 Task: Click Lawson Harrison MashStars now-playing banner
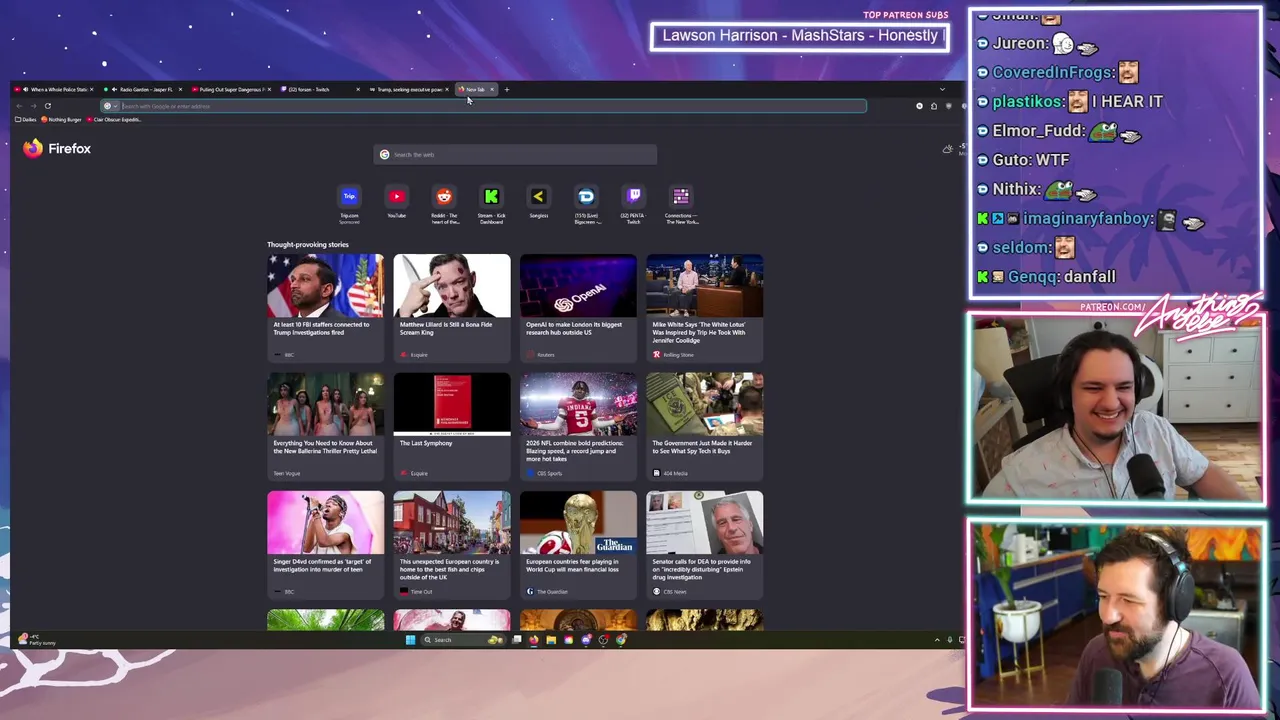(799, 36)
